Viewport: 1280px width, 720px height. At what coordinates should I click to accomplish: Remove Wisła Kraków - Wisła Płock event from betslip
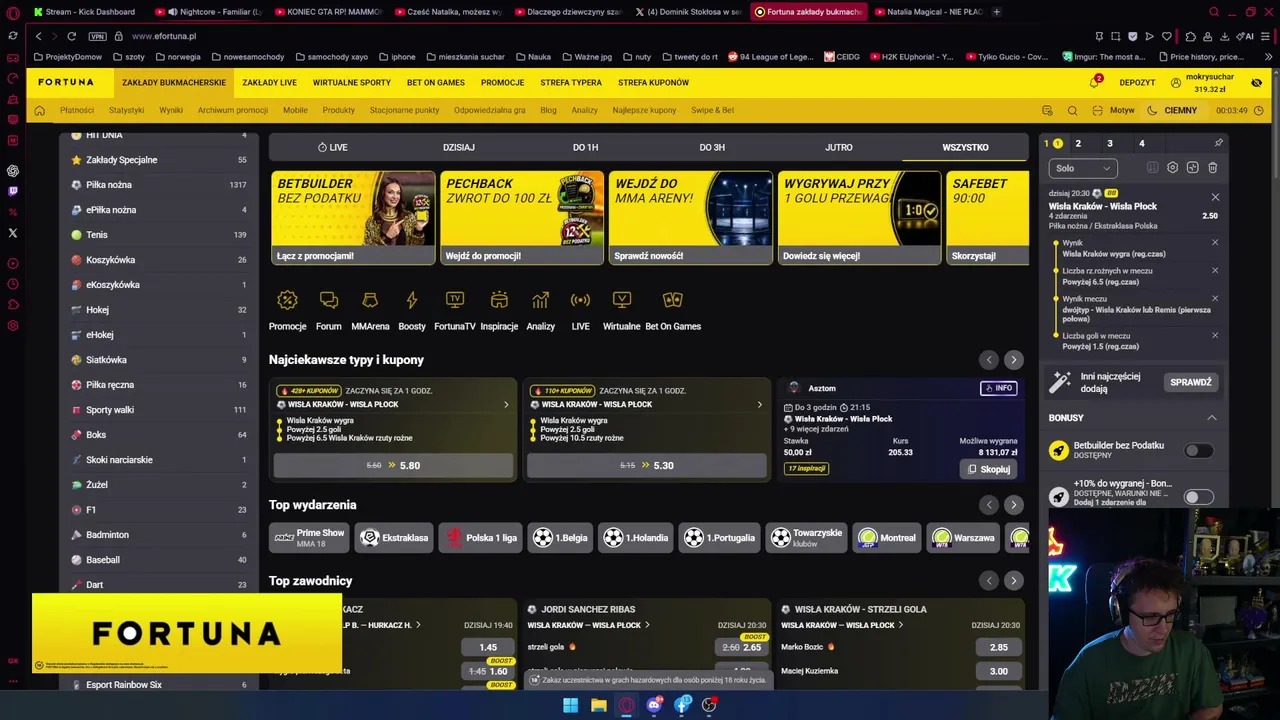[1215, 197]
